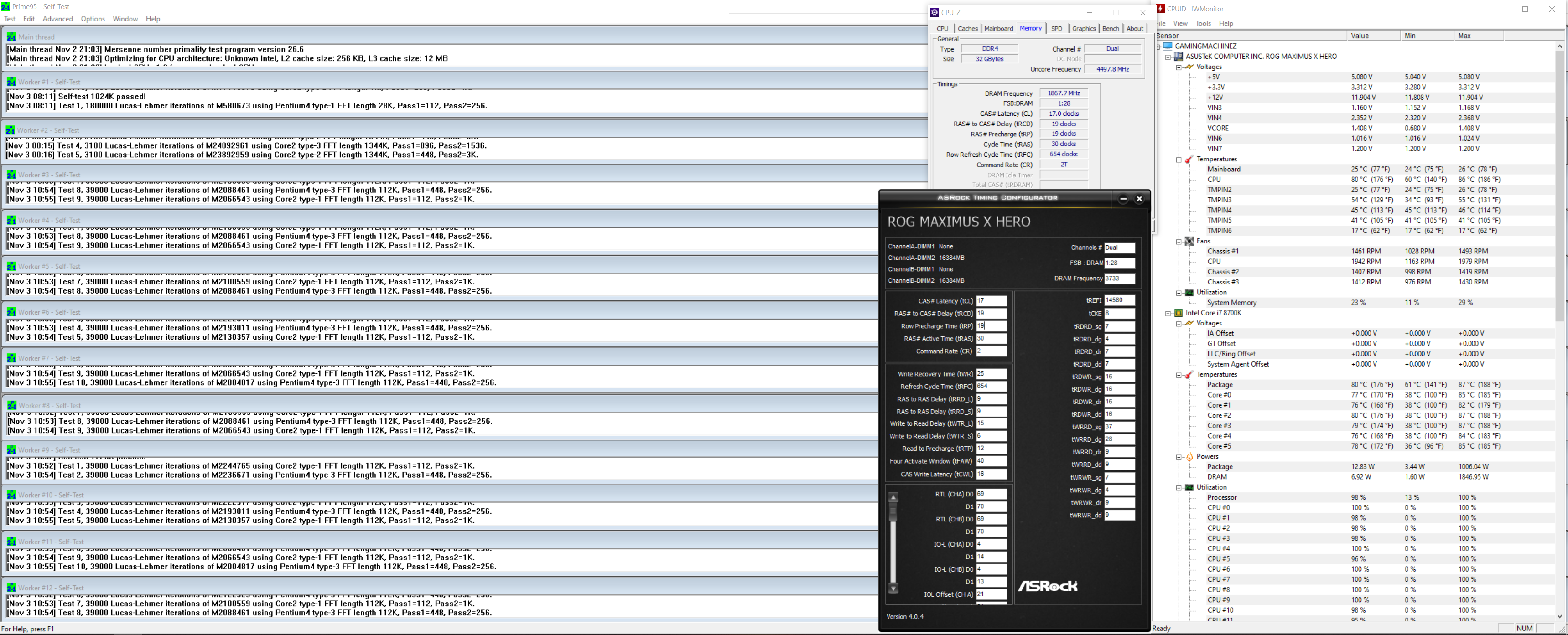Image resolution: width=1568 pixels, height=635 pixels.
Task: Click the Powers flame icon in HWMonitor
Action: point(1189,456)
